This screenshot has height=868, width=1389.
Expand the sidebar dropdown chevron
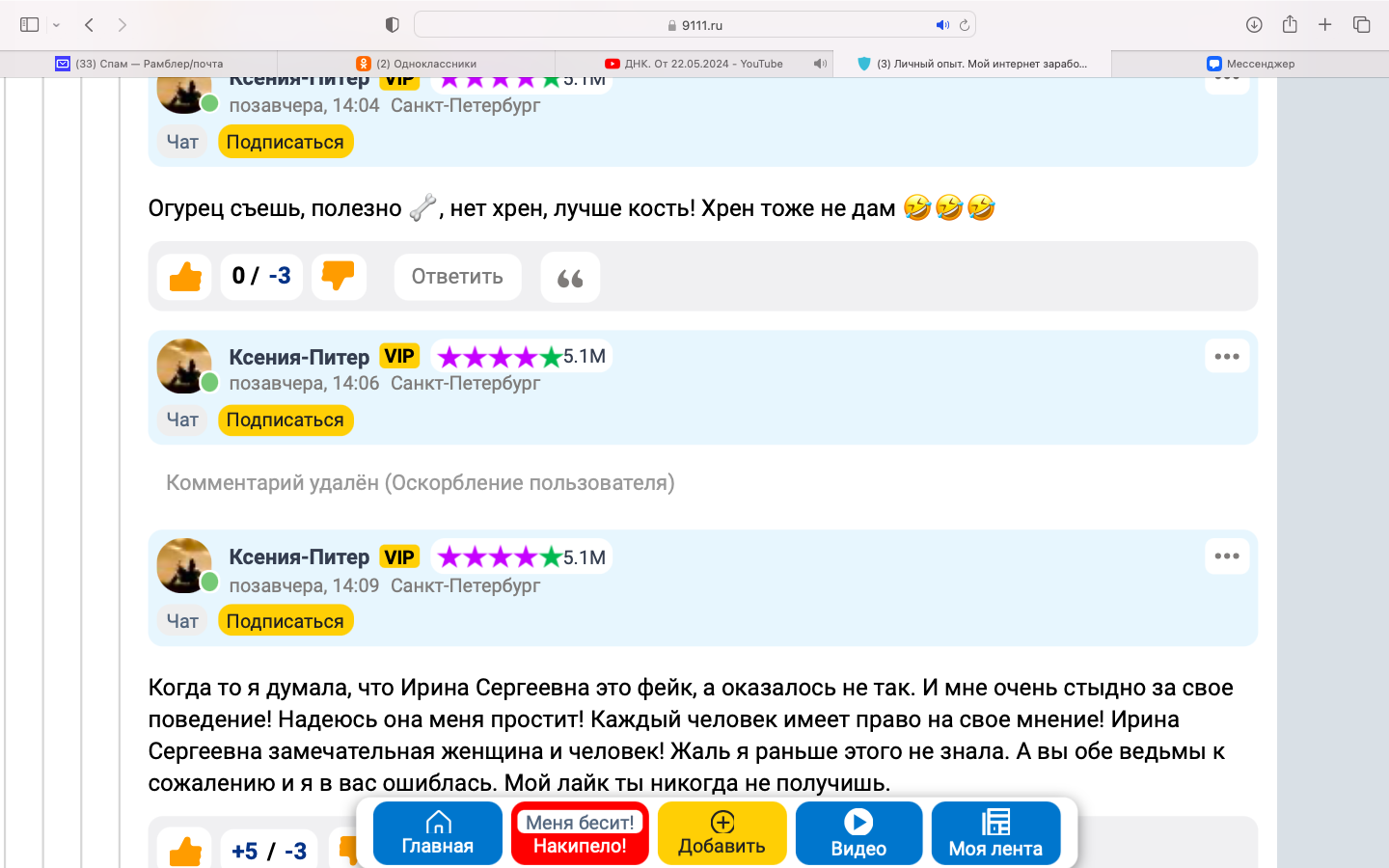[56, 25]
